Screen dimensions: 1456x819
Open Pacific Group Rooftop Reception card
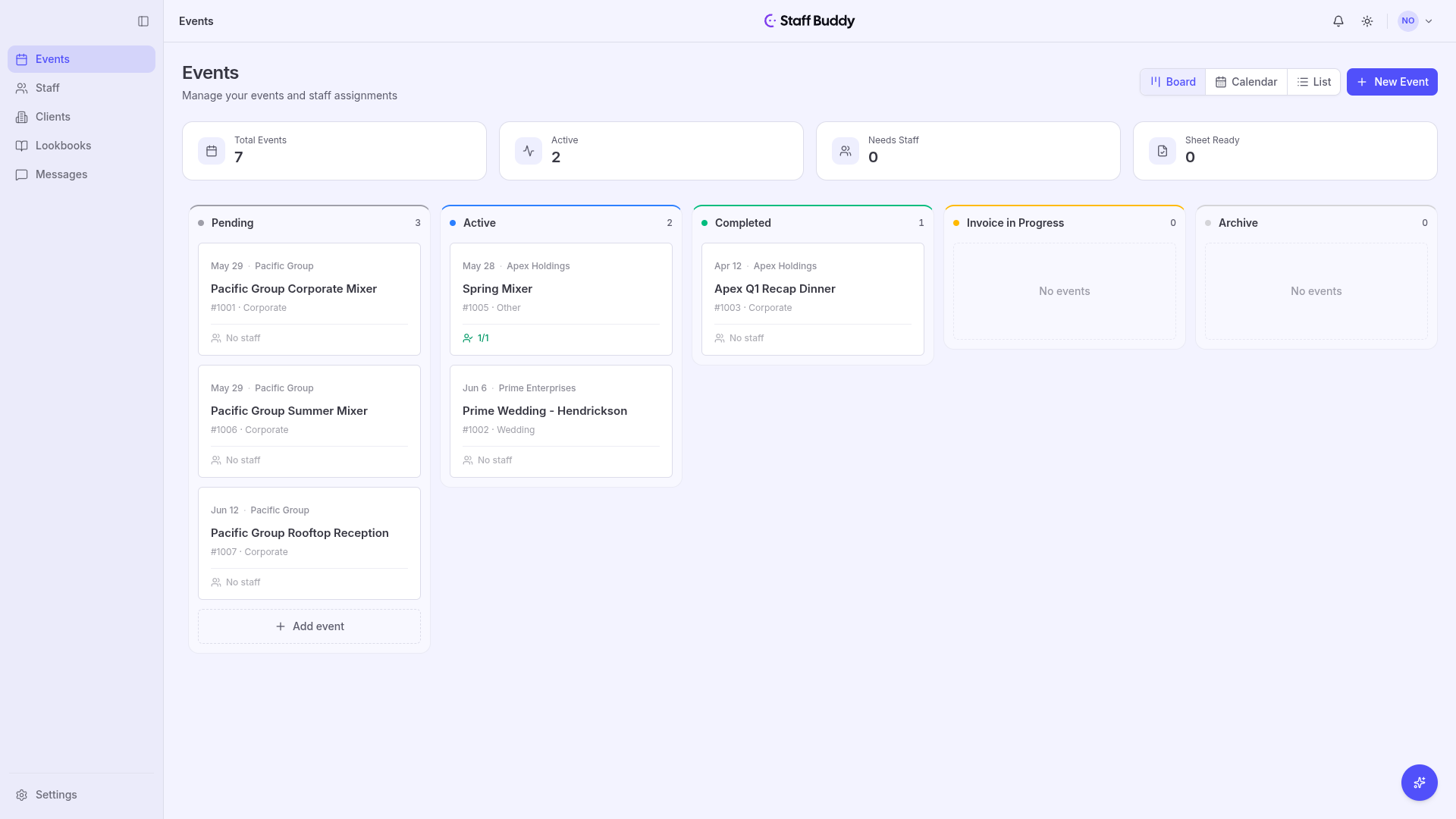[309, 543]
